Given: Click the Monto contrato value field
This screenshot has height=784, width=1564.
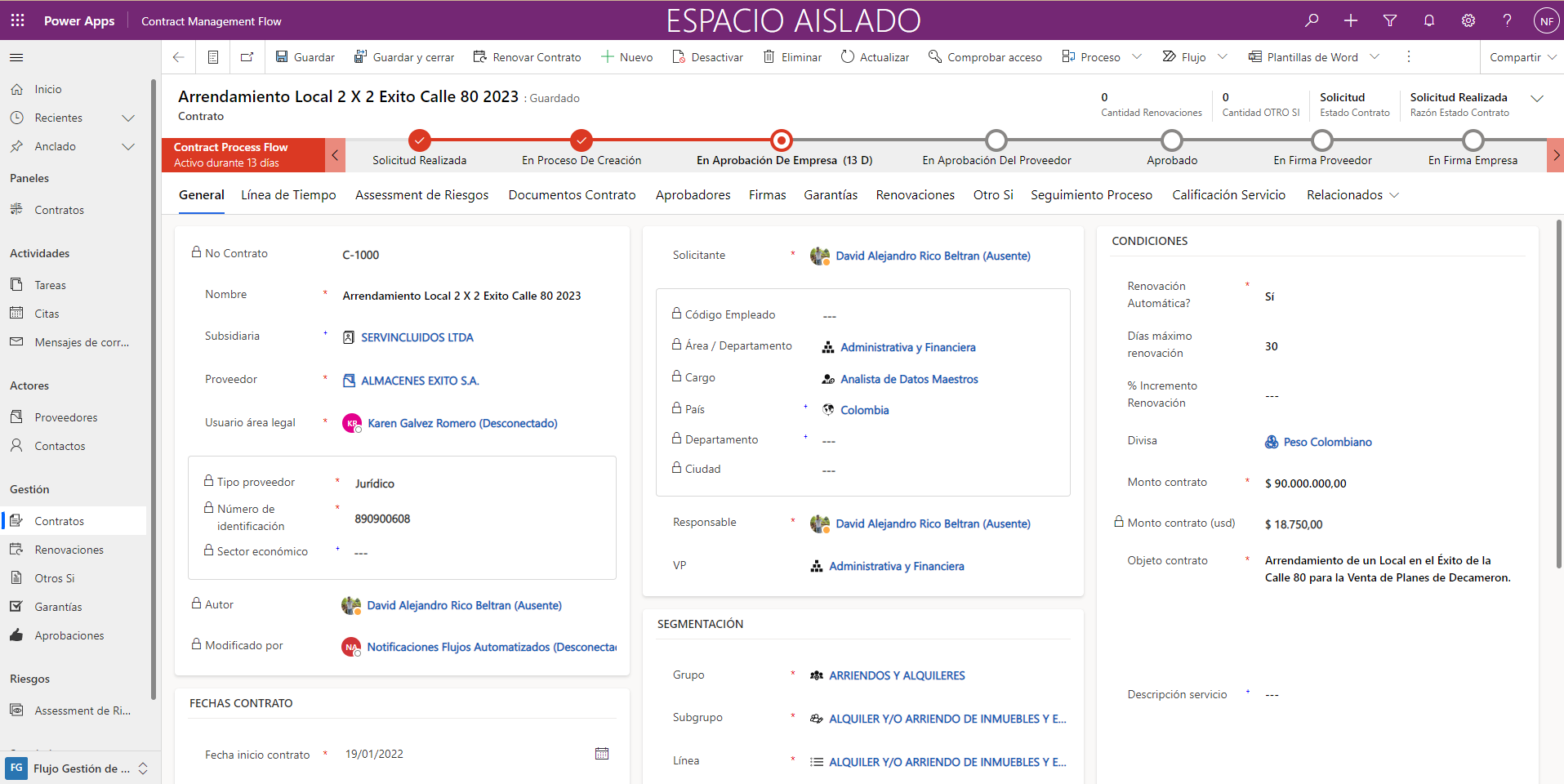Looking at the screenshot, I should pyautogui.click(x=1392, y=483).
